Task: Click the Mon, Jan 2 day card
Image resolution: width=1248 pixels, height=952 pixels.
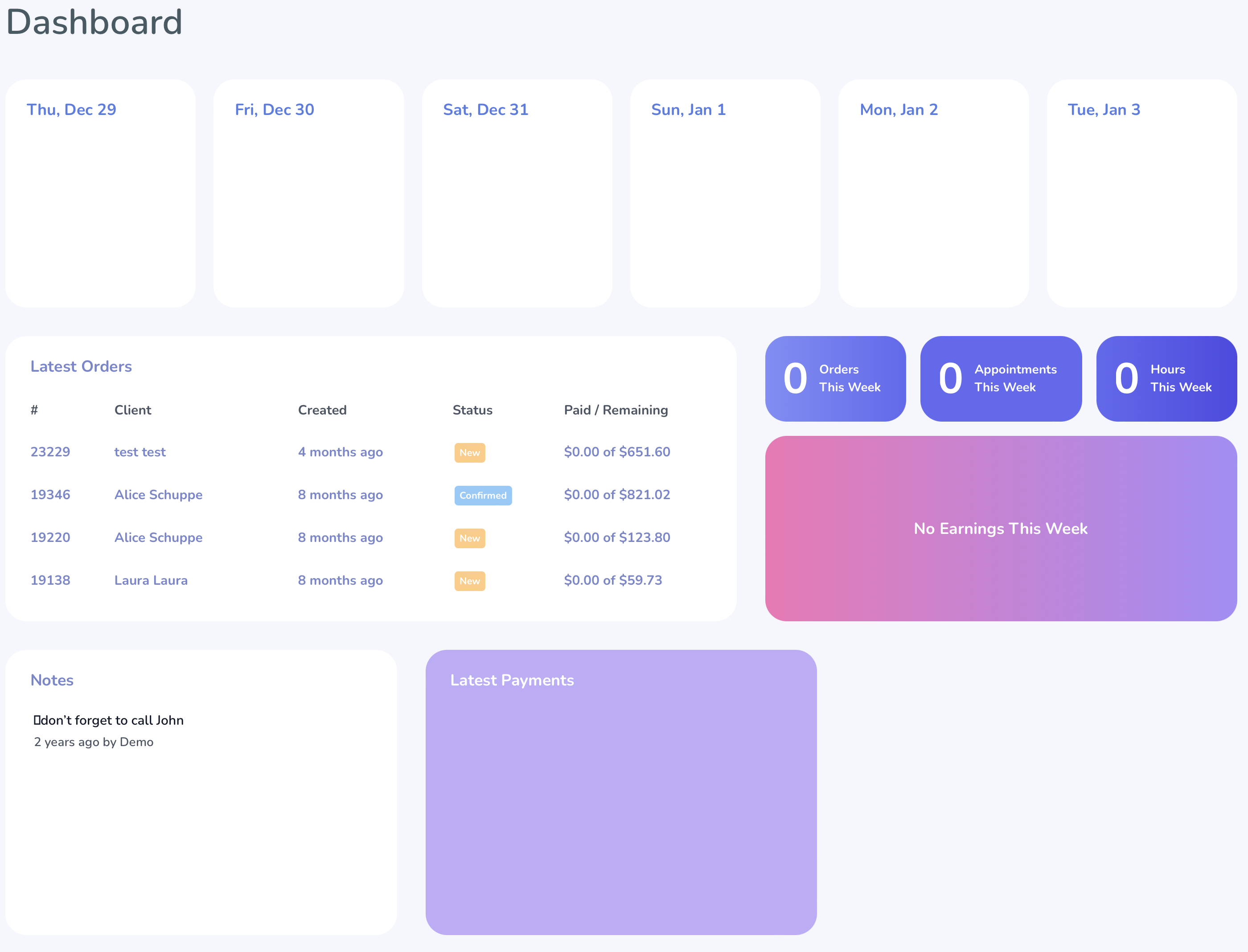Action: 934,193
